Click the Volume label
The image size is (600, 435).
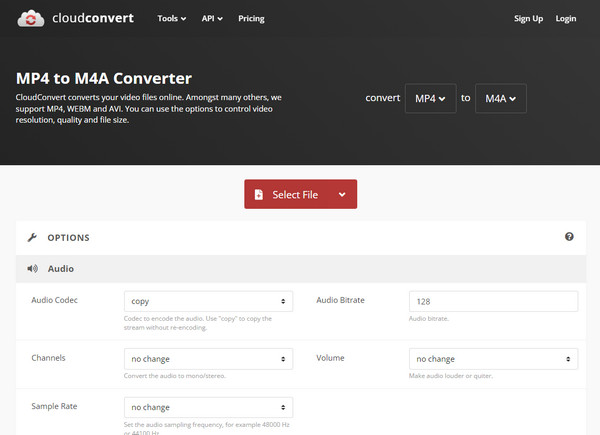(x=330, y=358)
